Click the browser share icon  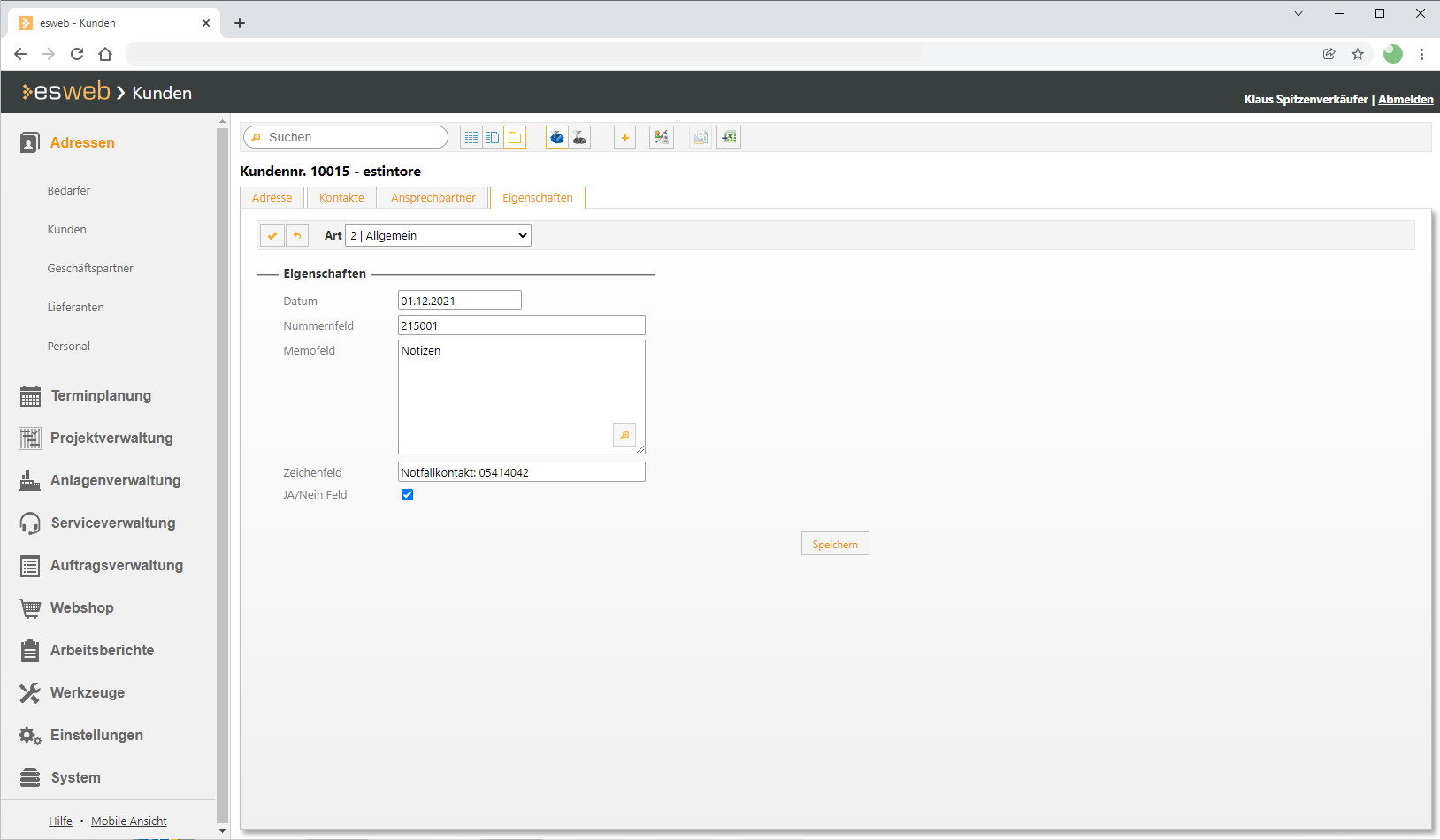tap(1329, 54)
